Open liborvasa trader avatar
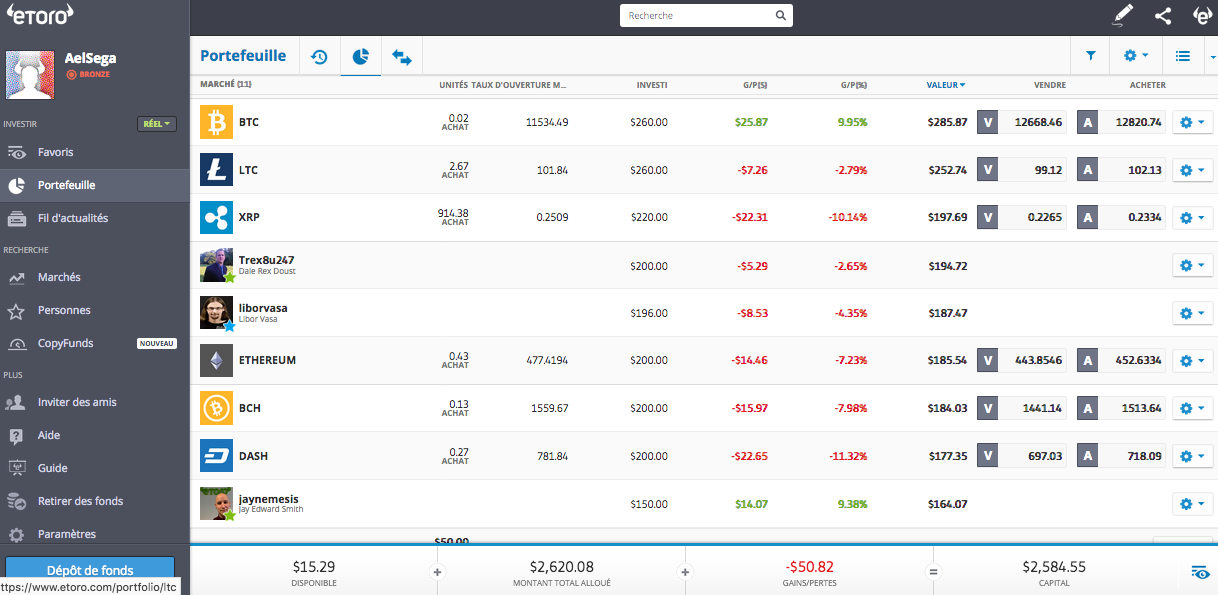The image size is (1218, 595). tap(216, 313)
